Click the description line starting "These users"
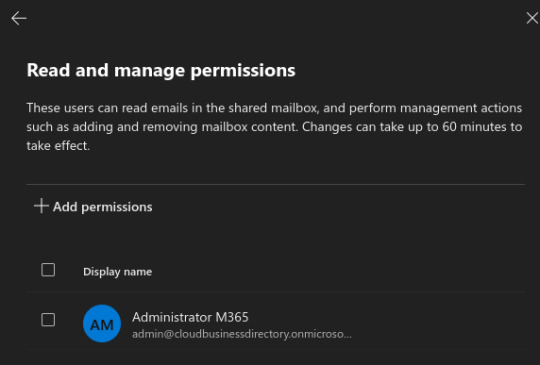Screen dimensions: 540x365 pos(274,108)
